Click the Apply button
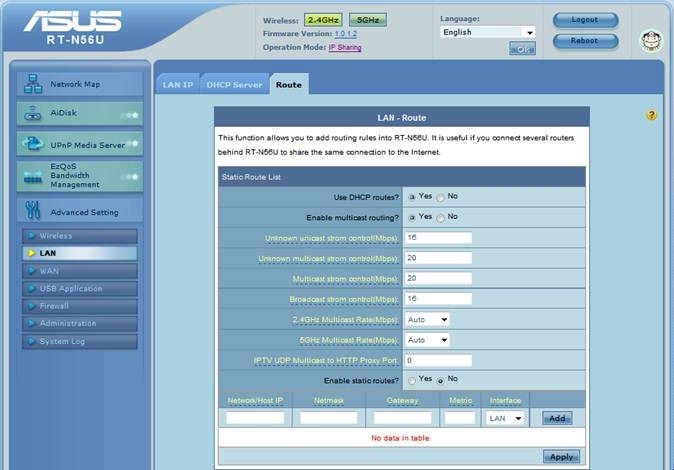Viewport: 674px width, 470px height. [561, 457]
